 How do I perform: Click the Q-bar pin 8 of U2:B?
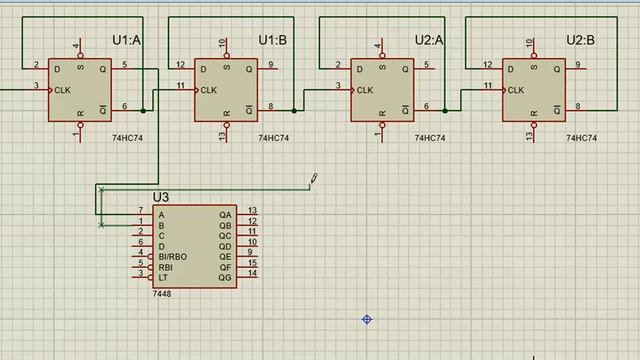click(x=576, y=110)
